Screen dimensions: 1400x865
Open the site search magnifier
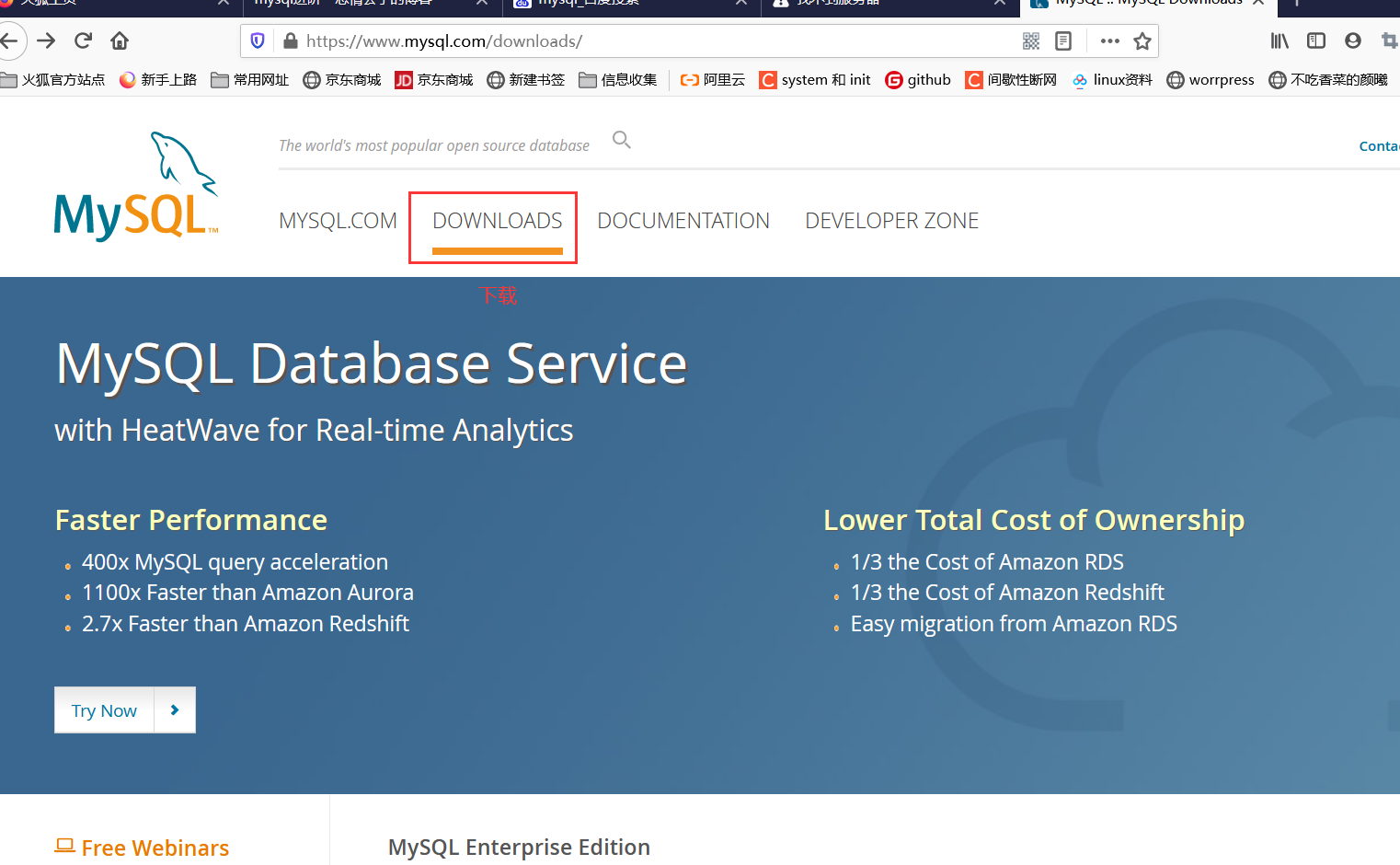[x=622, y=140]
